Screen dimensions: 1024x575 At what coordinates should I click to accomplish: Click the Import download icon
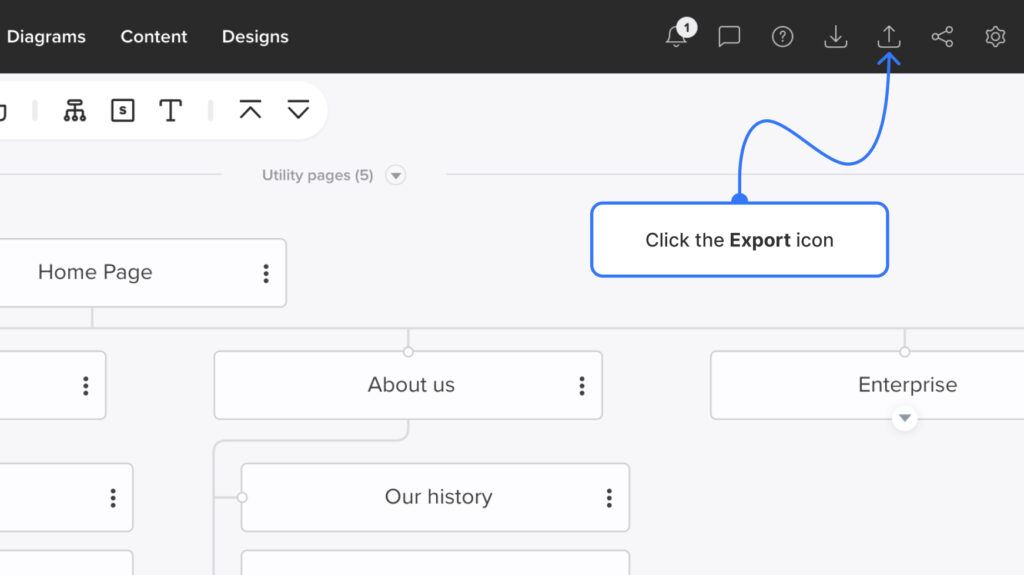click(835, 37)
